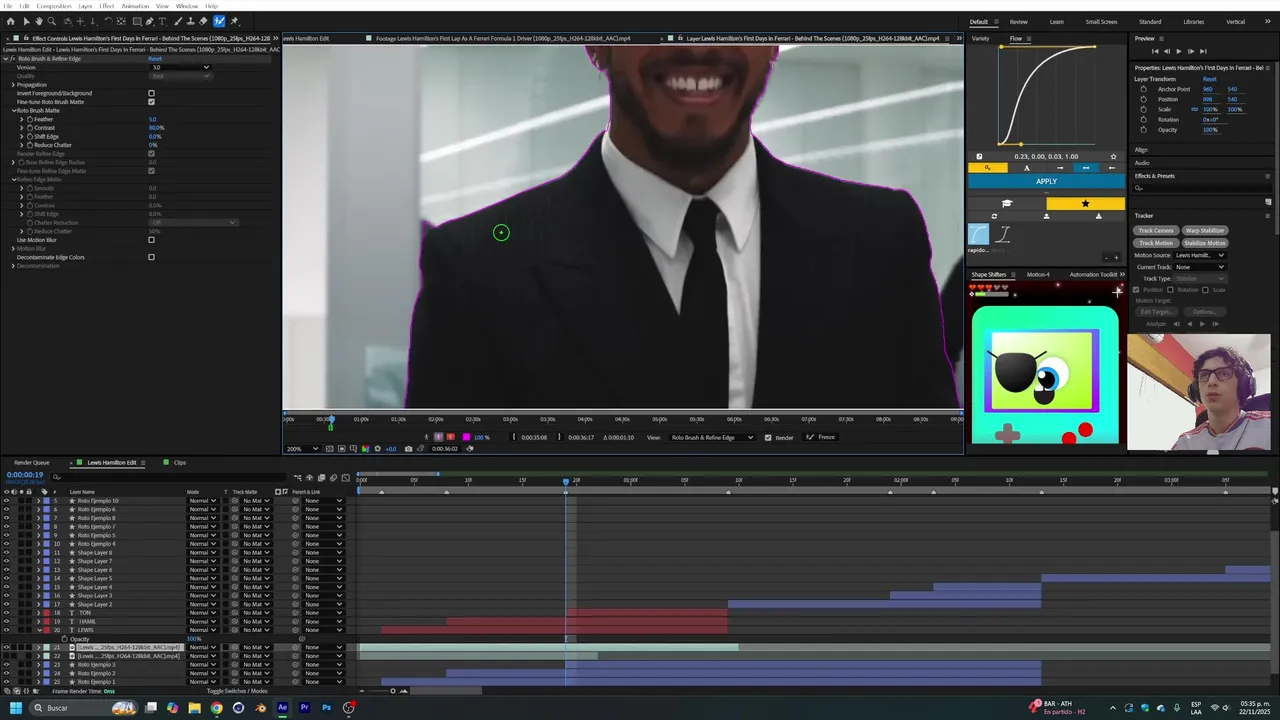Screen dimensions: 1280x720
Task: Expand the Propagation property group
Action: point(13,85)
